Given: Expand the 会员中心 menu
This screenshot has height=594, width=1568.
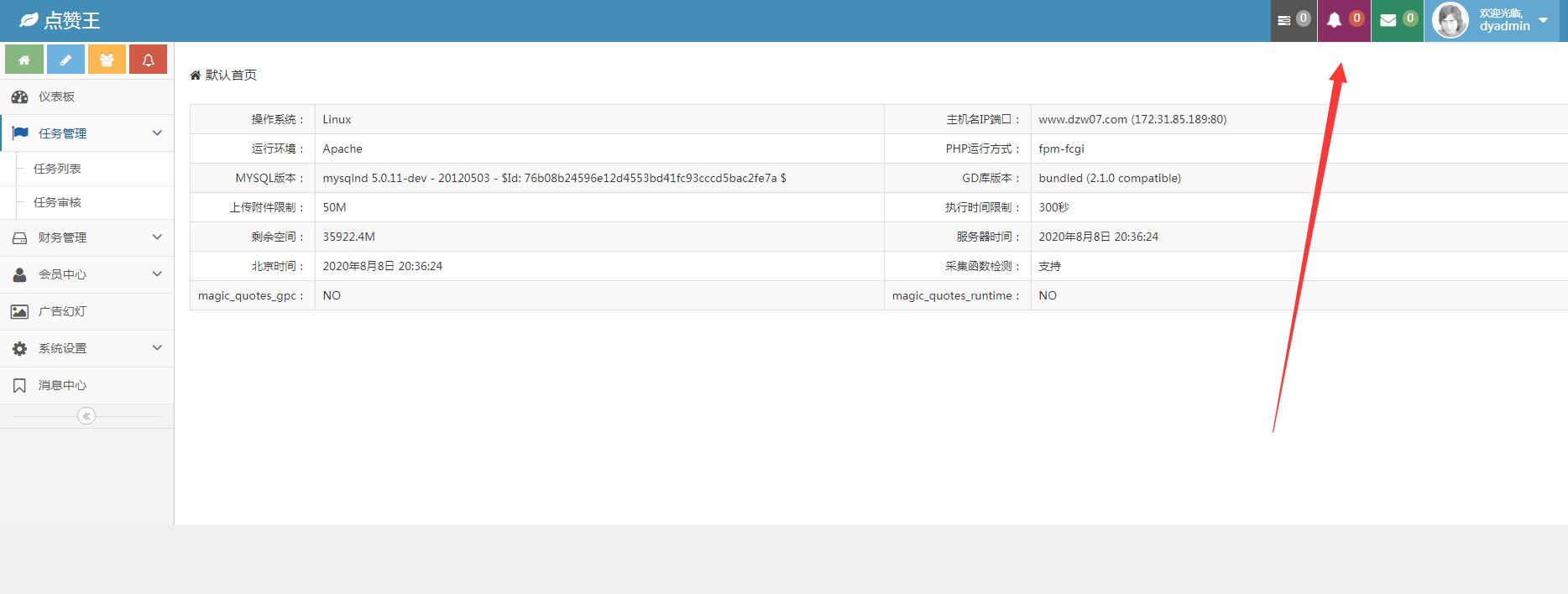Looking at the screenshot, I should pyautogui.click(x=86, y=274).
